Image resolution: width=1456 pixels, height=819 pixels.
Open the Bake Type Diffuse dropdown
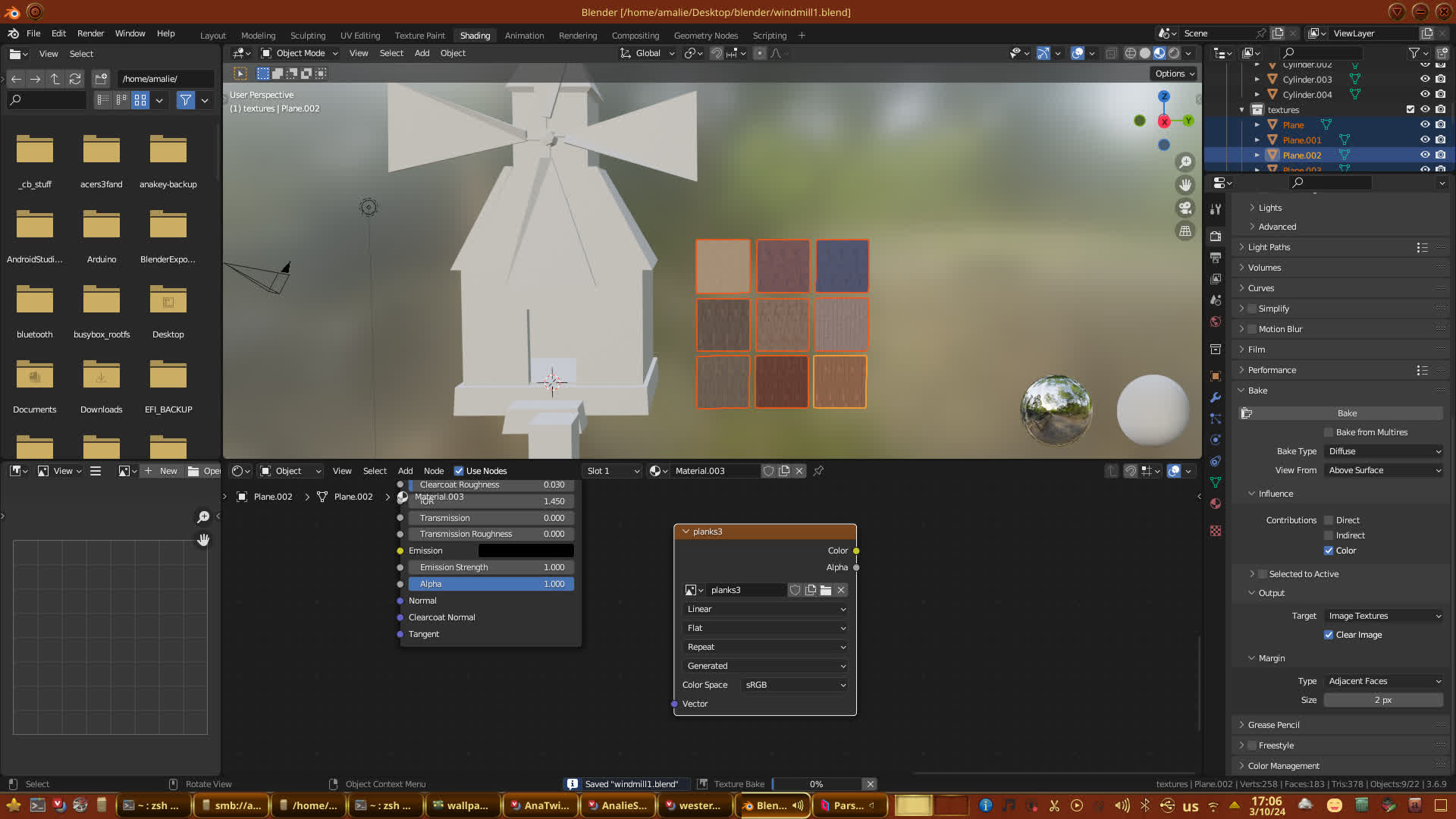[x=1385, y=451]
